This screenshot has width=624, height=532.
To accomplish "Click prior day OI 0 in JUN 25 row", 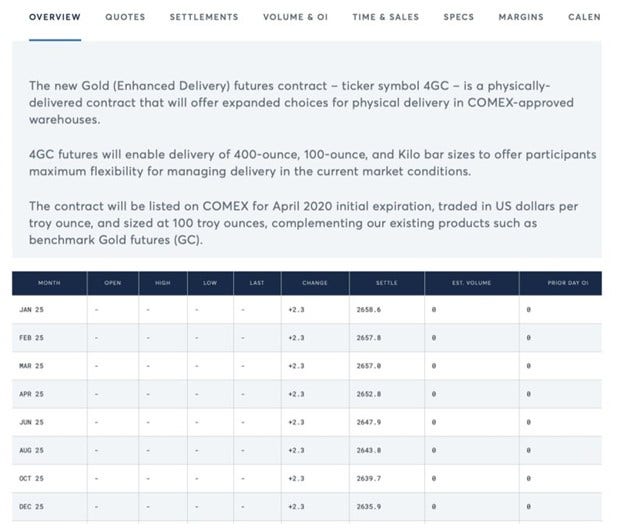I will coord(528,422).
